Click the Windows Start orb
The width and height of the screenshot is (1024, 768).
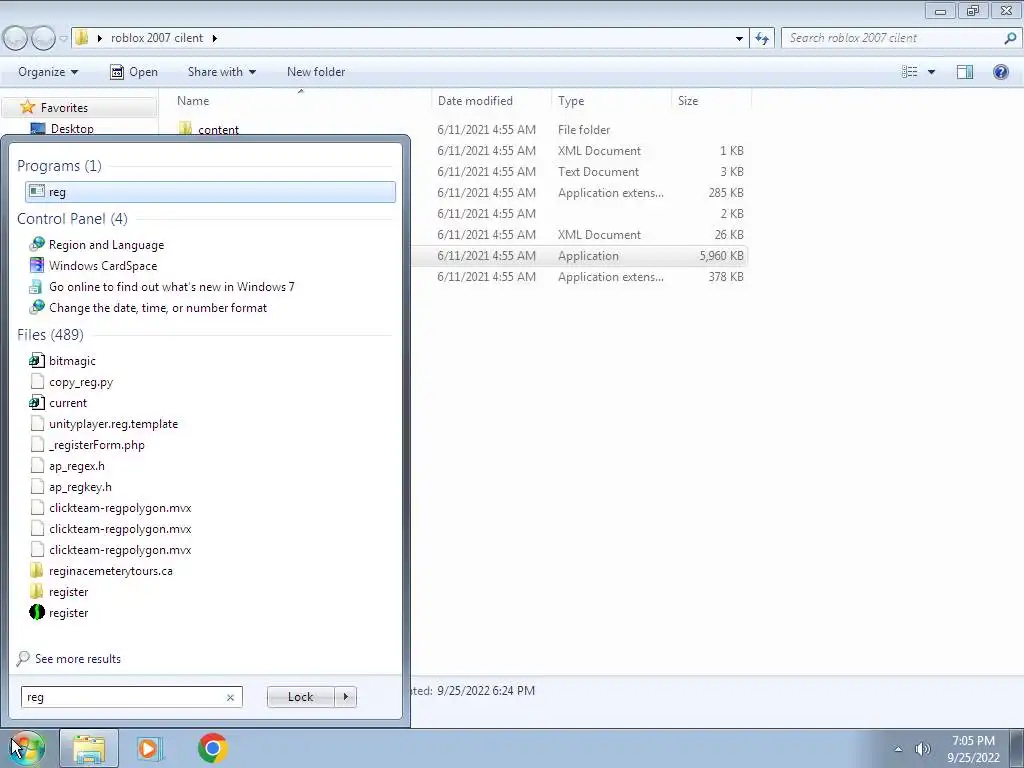pos(27,748)
